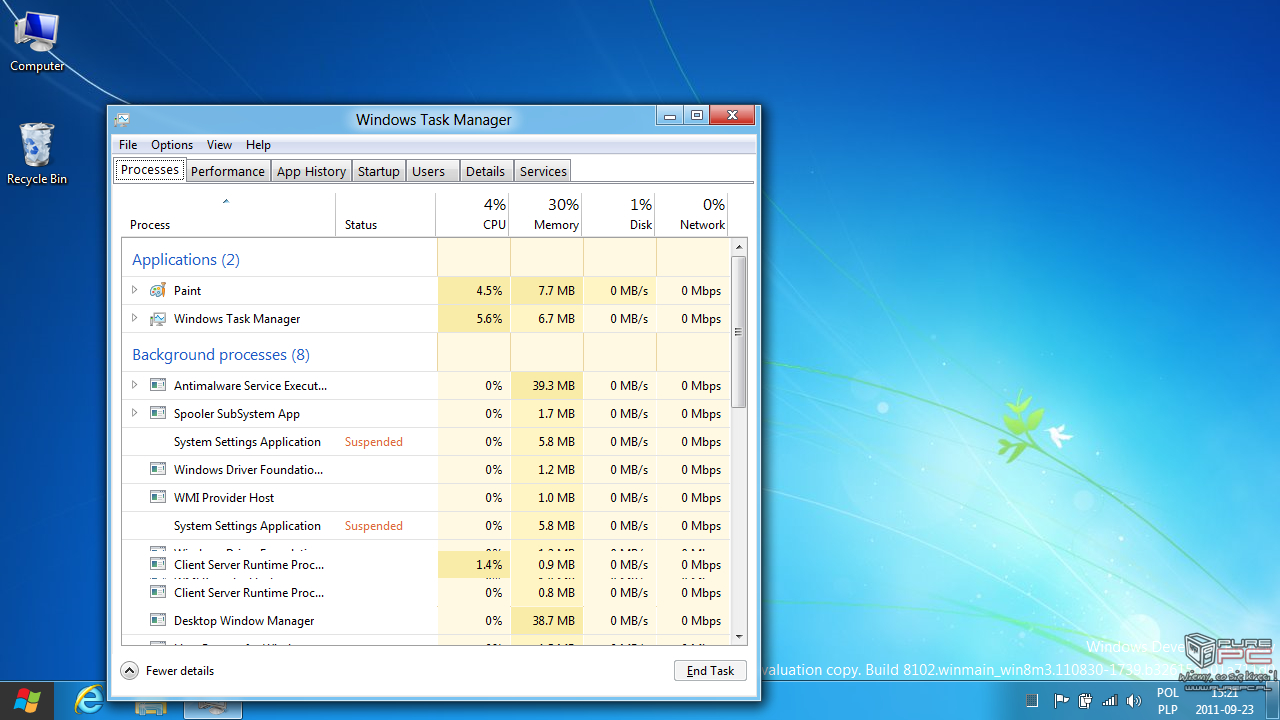This screenshot has height=720, width=1280.
Task: Expand the Paint application entry
Action: (135, 290)
